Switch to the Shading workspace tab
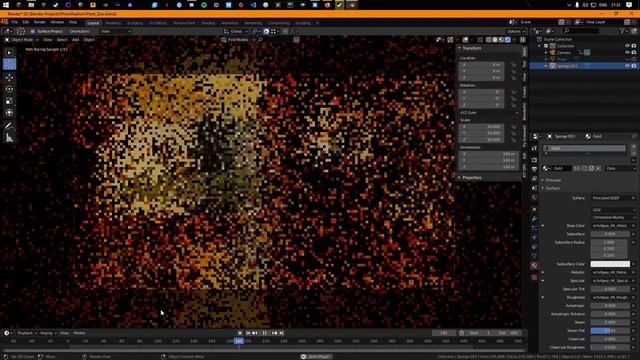640x360 pixels. pyautogui.click(x=208, y=23)
